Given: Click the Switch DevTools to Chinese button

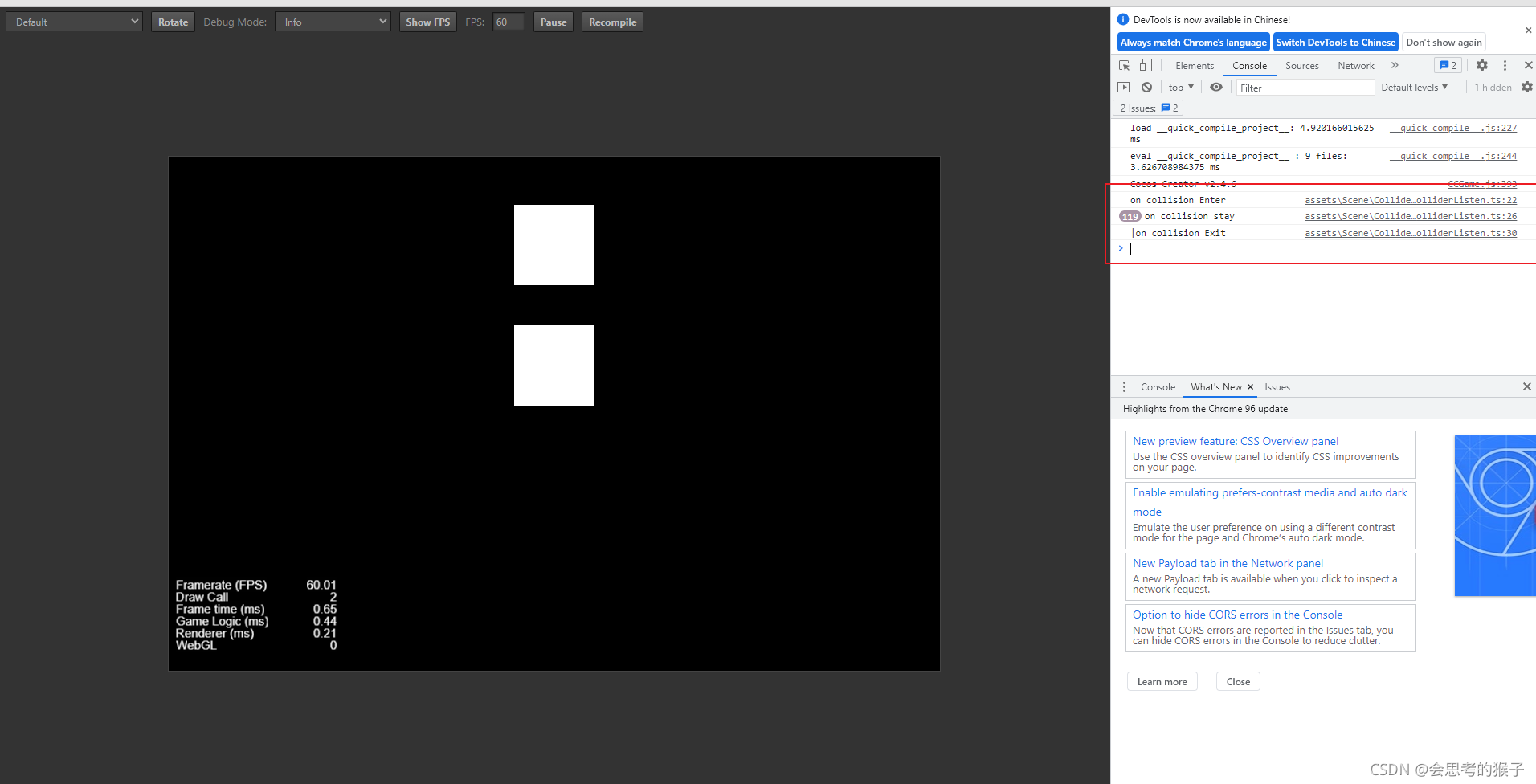Looking at the screenshot, I should pyautogui.click(x=1335, y=42).
